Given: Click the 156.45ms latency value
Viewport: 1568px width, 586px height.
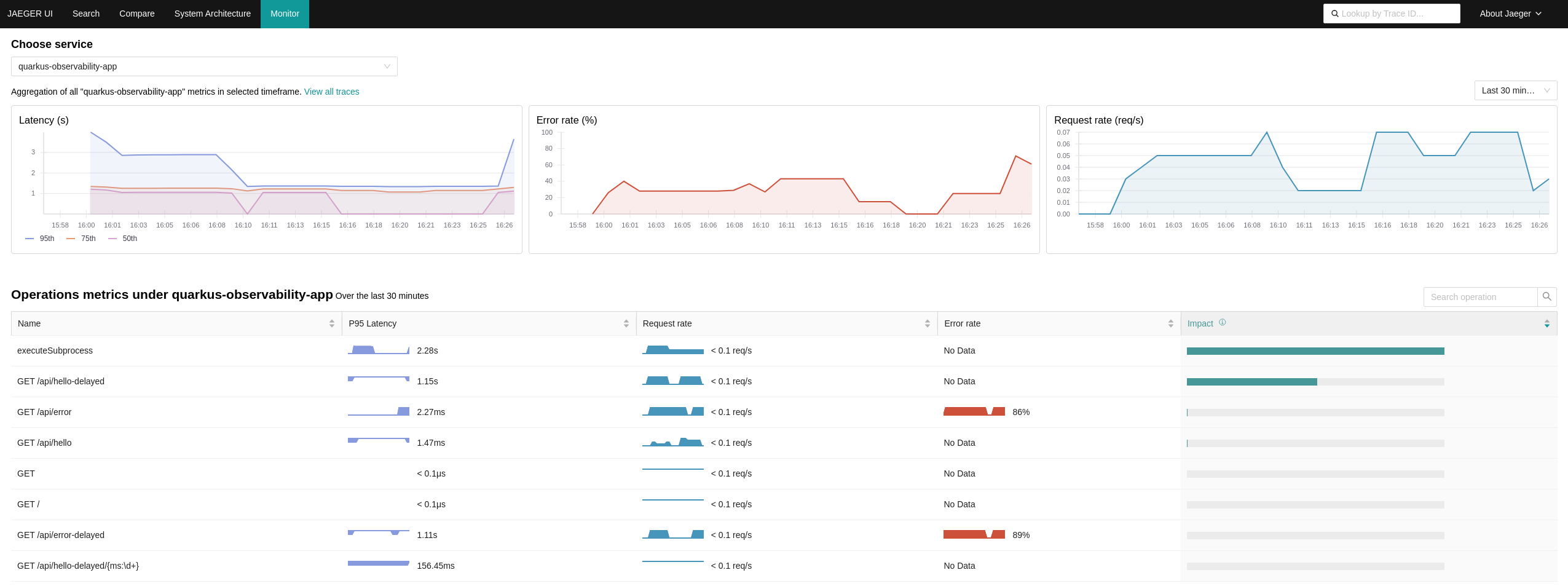Looking at the screenshot, I should [436, 566].
